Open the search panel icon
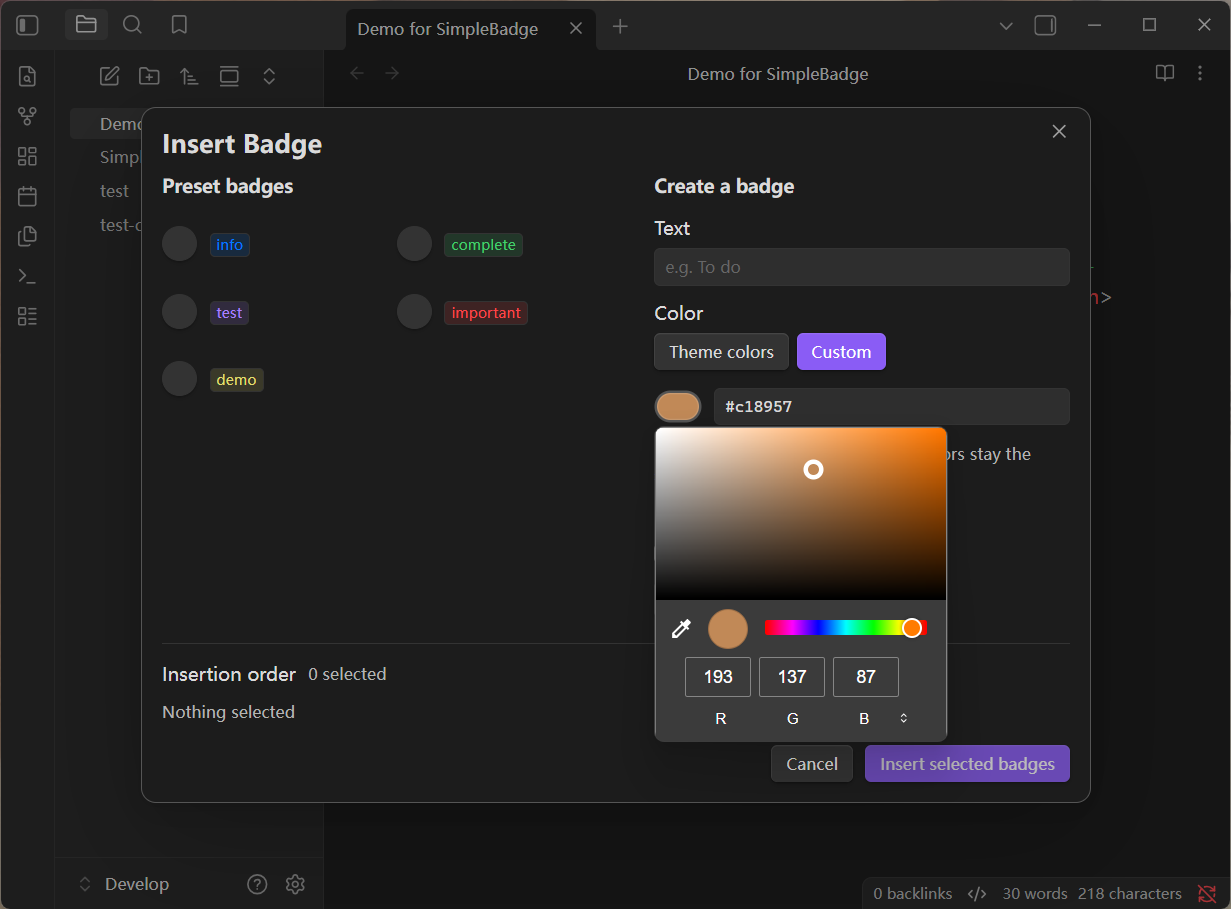Screen dimensions: 1231x909 click(x=132, y=25)
